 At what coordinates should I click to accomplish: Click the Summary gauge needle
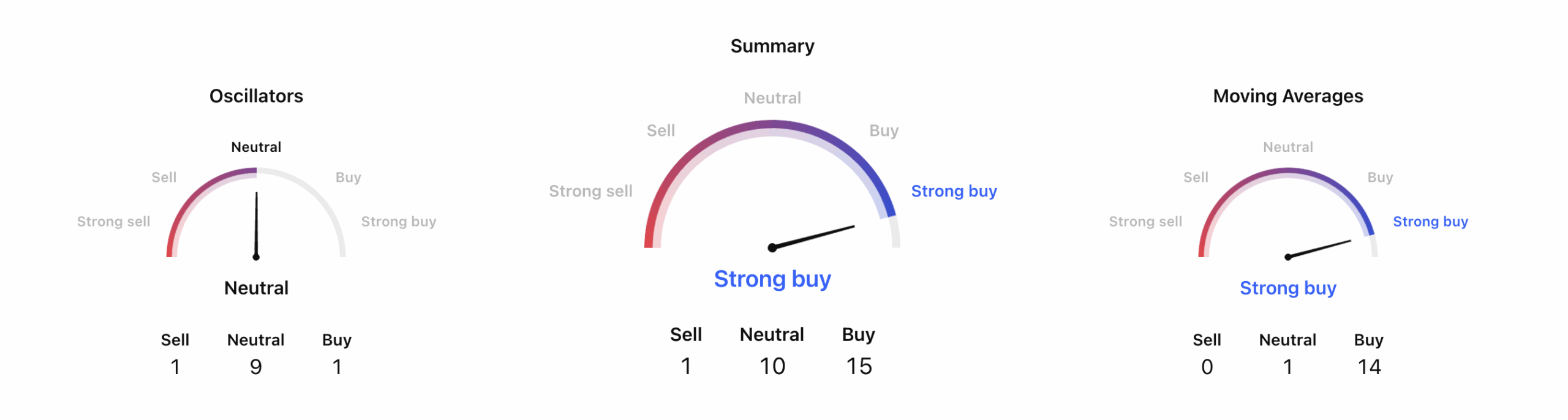[813, 237]
